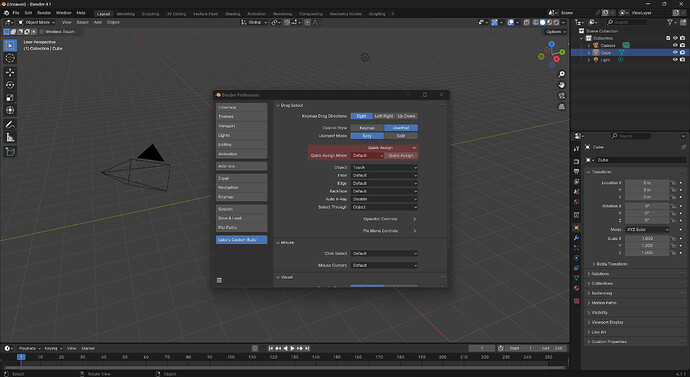
Task: Select the Cursor tool in left toolbar
Action: [10, 58]
